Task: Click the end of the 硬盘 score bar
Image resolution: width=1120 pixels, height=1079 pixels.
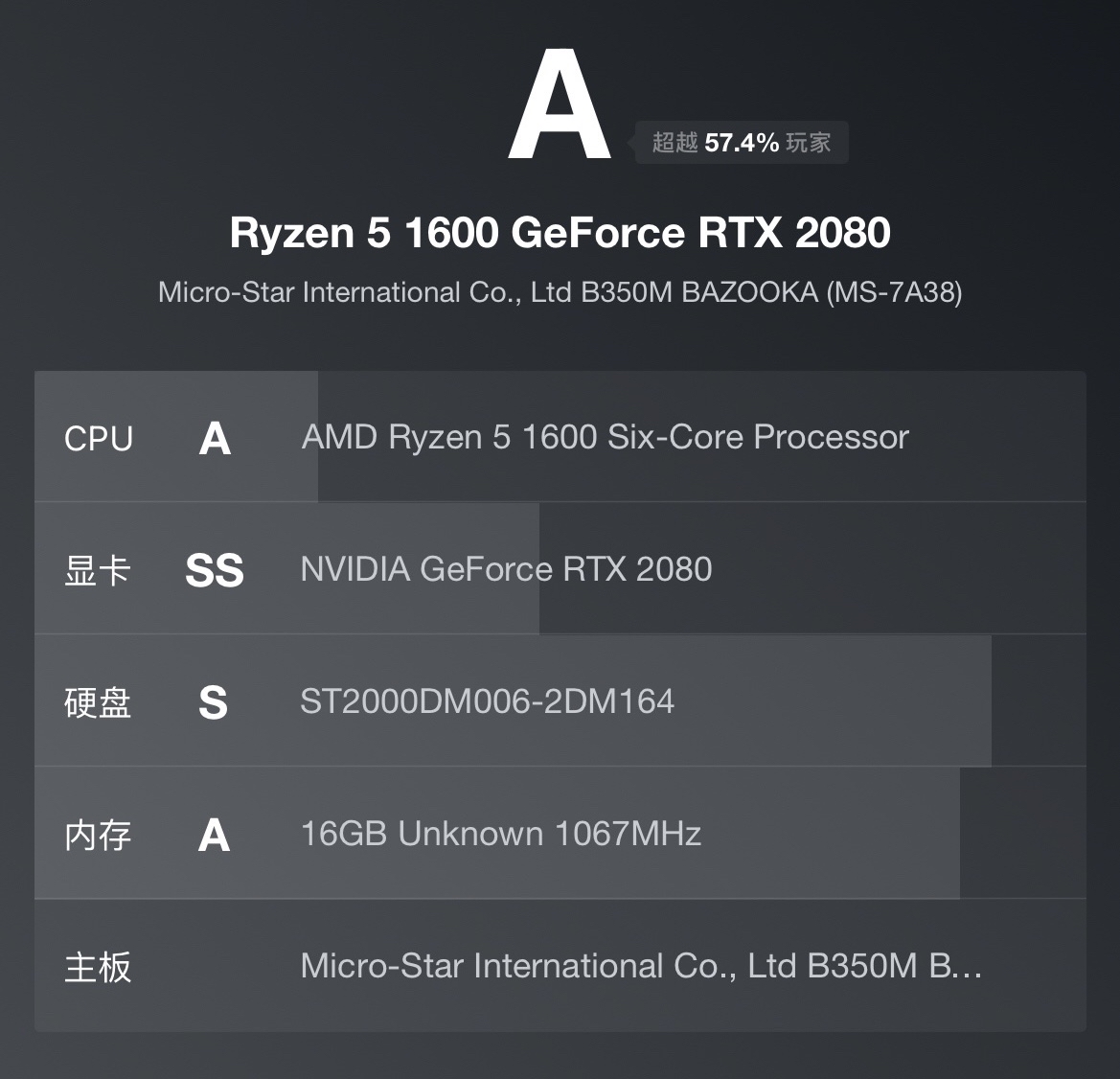Action: click(989, 701)
